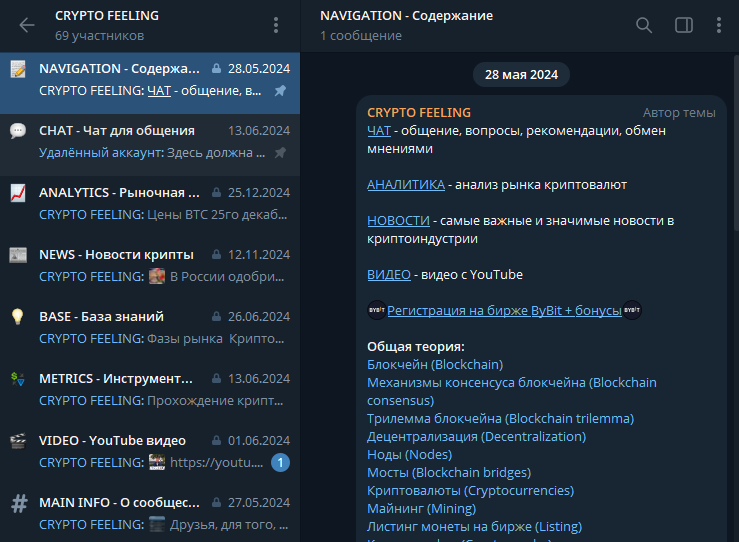
Task: Open the CRYPTO FEELING group three-dot menu
Action: pyautogui.click(x=276, y=25)
